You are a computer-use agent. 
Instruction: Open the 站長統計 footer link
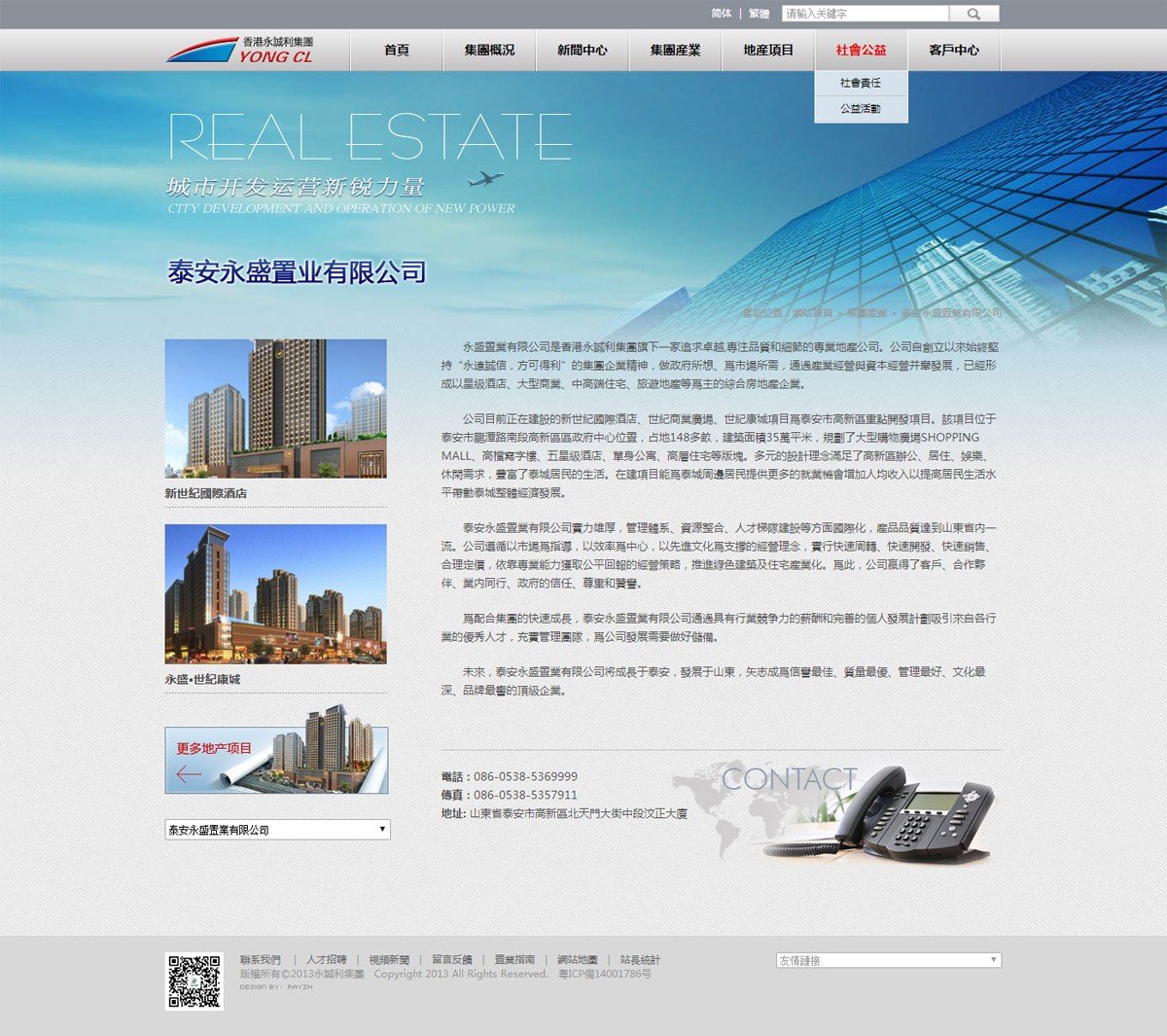coord(640,959)
